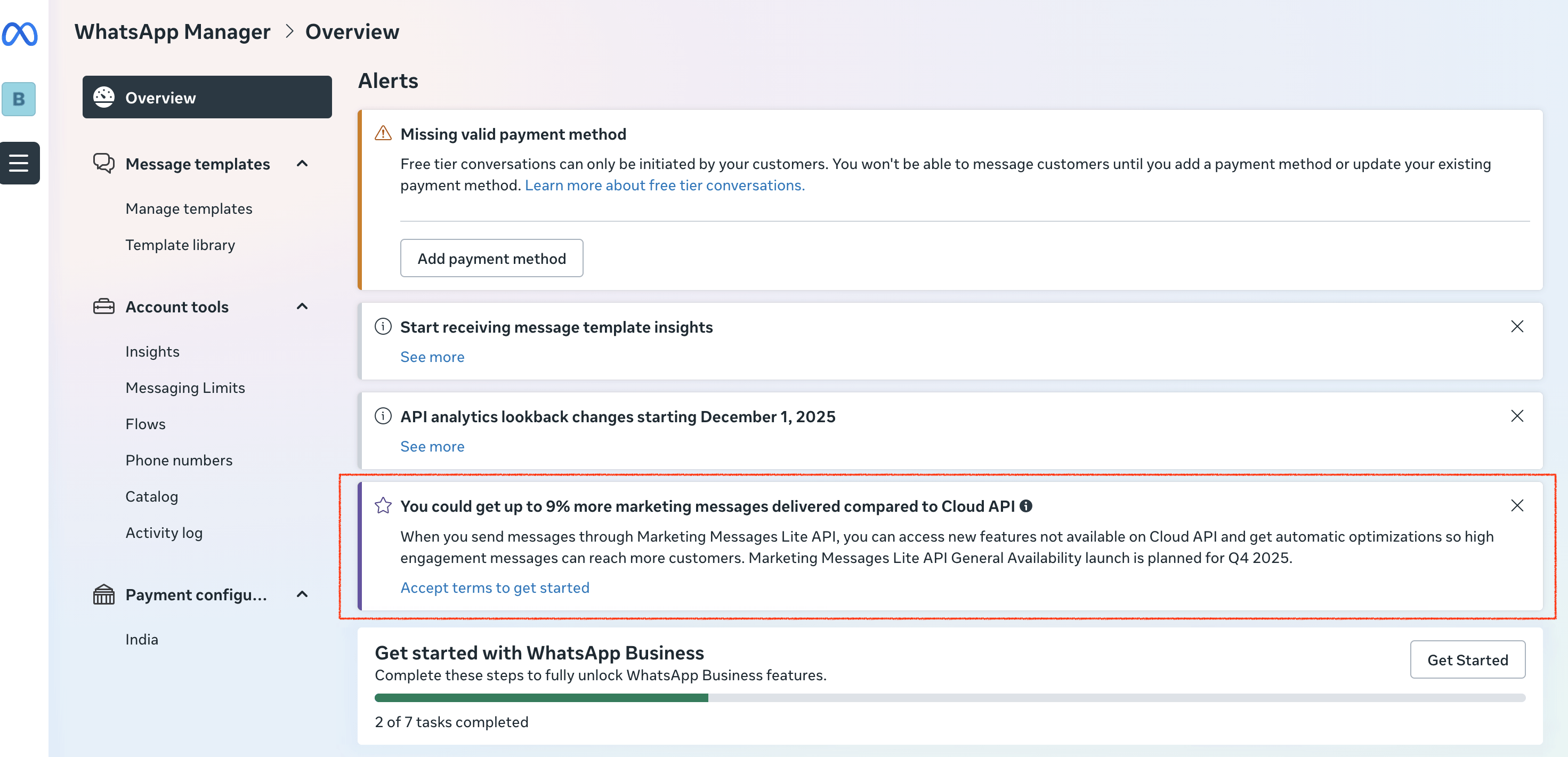This screenshot has width=1568, height=757.
Task: Click the Meta logo icon
Action: (20, 34)
